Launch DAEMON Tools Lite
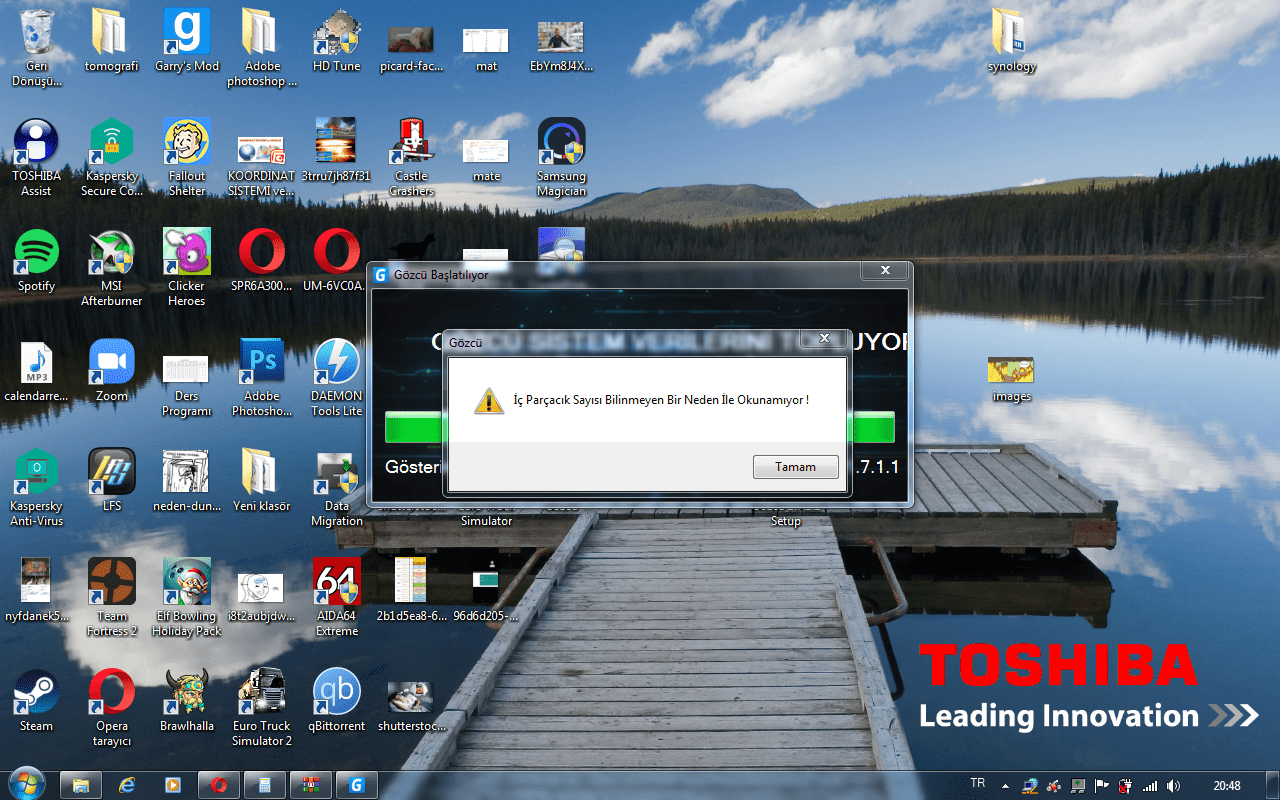Image resolution: width=1280 pixels, height=800 pixels. tap(337, 377)
